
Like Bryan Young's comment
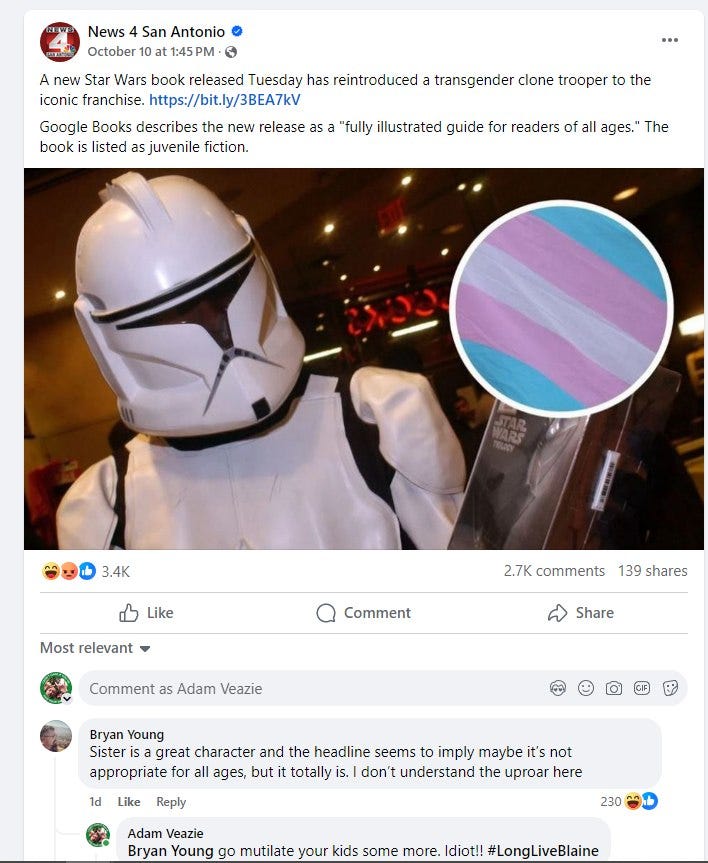(129, 802)
